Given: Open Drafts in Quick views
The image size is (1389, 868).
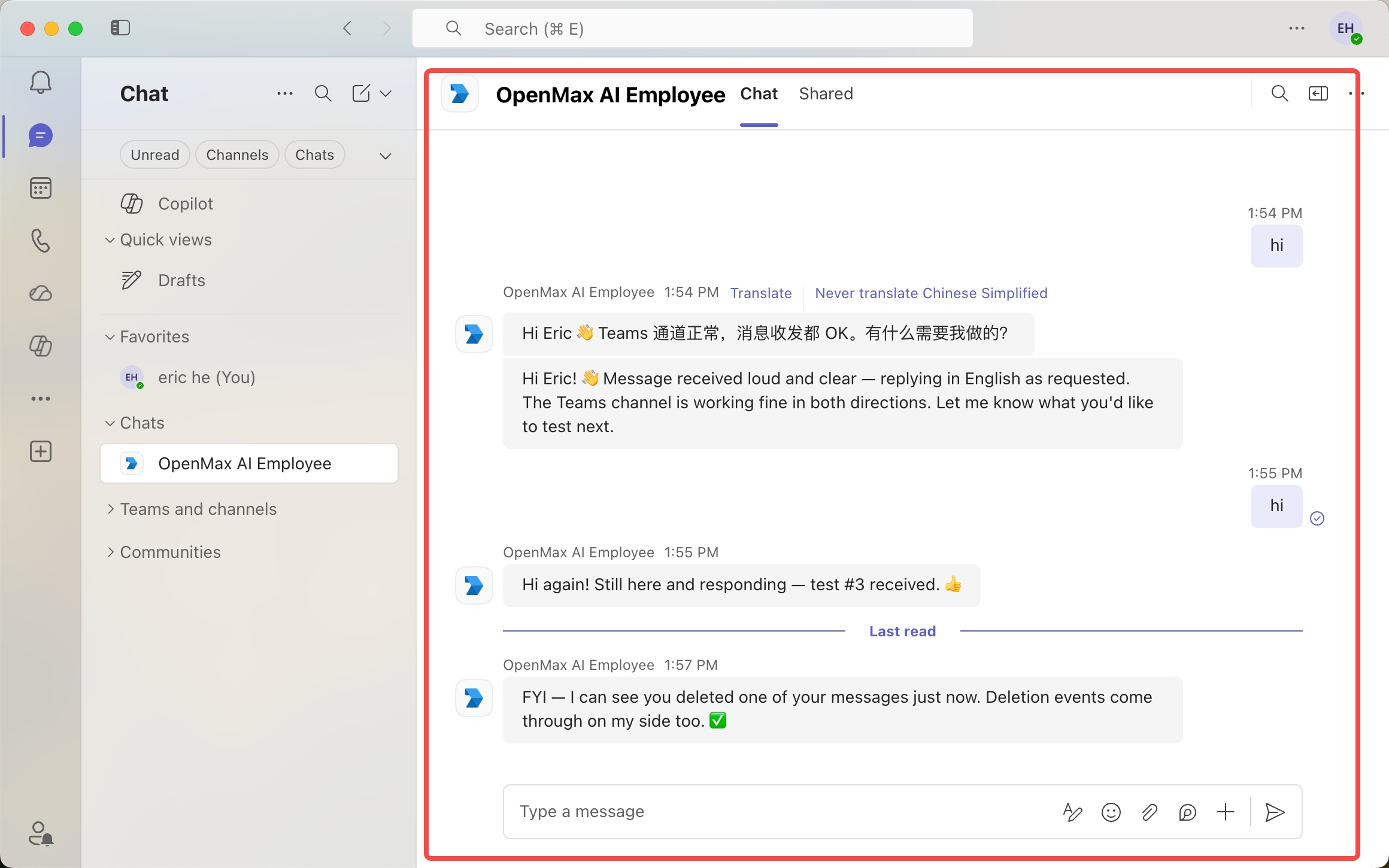Looking at the screenshot, I should point(249,280).
